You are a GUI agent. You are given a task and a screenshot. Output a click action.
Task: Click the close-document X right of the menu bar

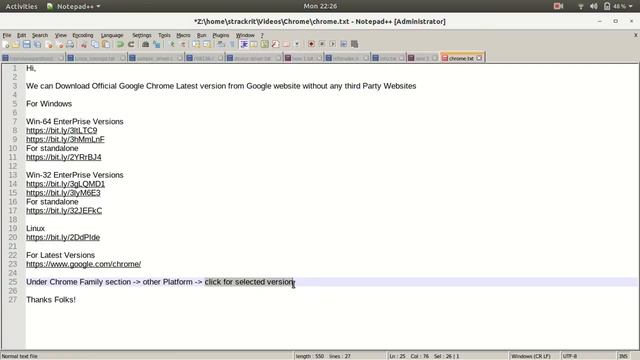pos(636,36)
